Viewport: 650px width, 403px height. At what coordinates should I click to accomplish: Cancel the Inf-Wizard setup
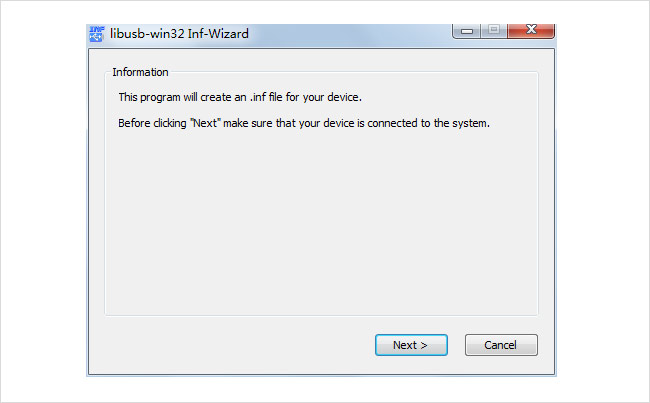pyautogui.click(x=501, y=345)
